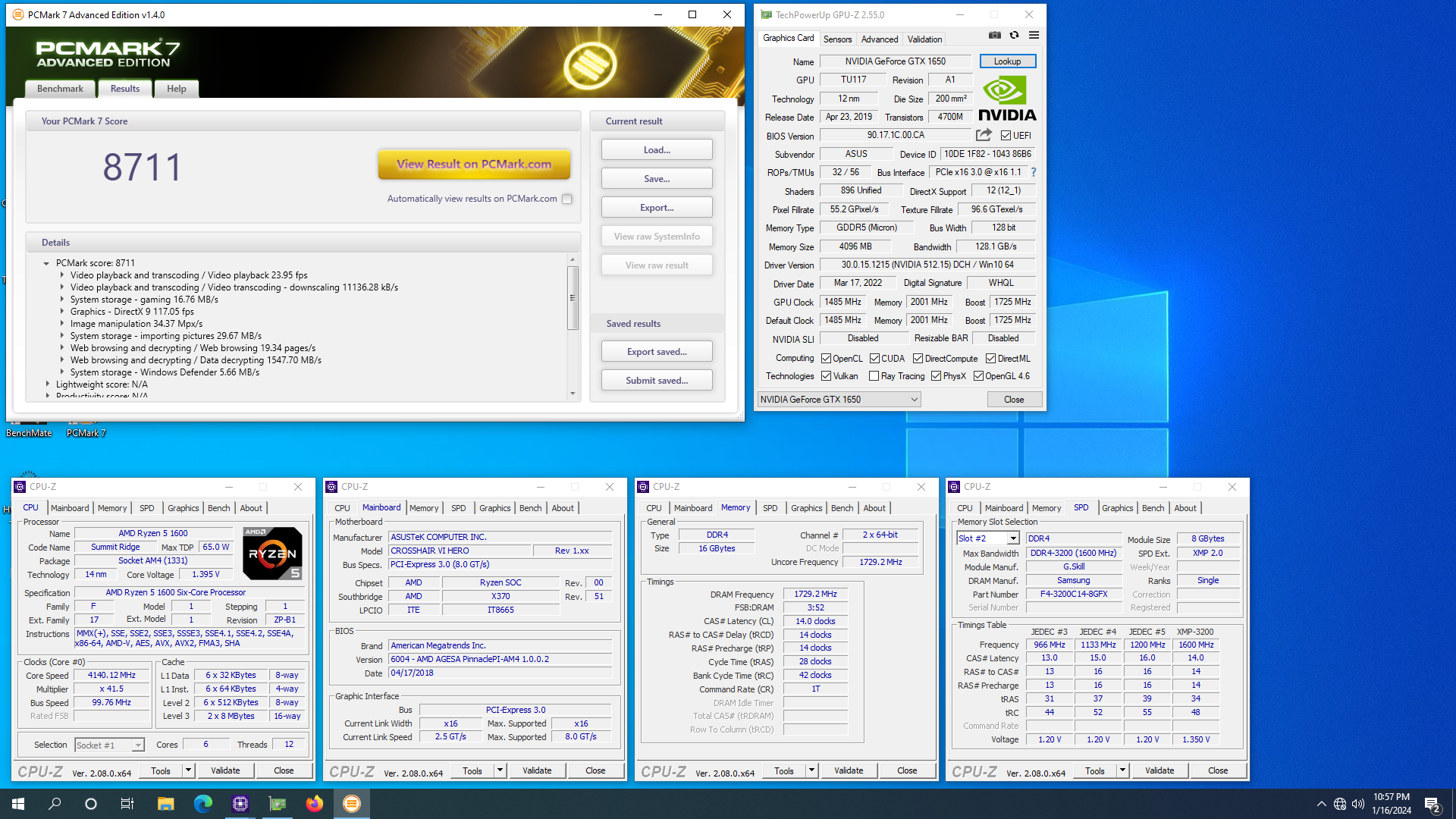Click the GPU-Z refresh icon
1456x819 pixels.
click(1014, 35)
